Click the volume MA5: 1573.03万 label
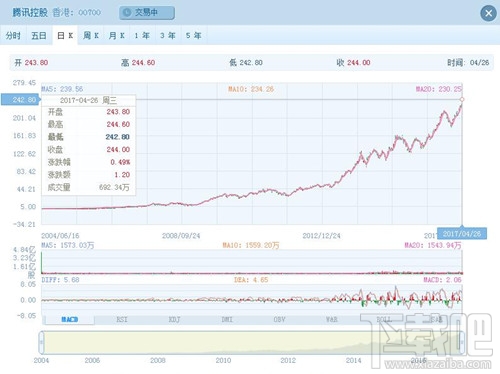The height and width of the screenshot is (374, 500). 68,245
